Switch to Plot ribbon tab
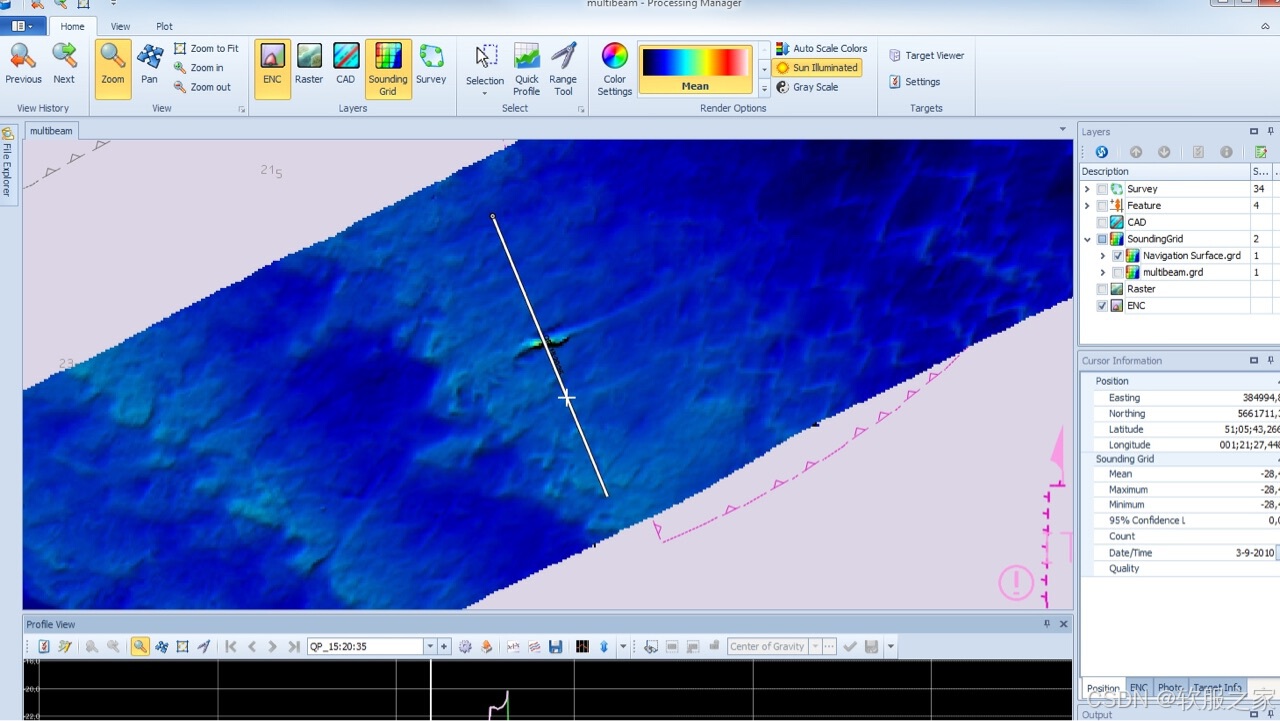 tap(164, 27)
